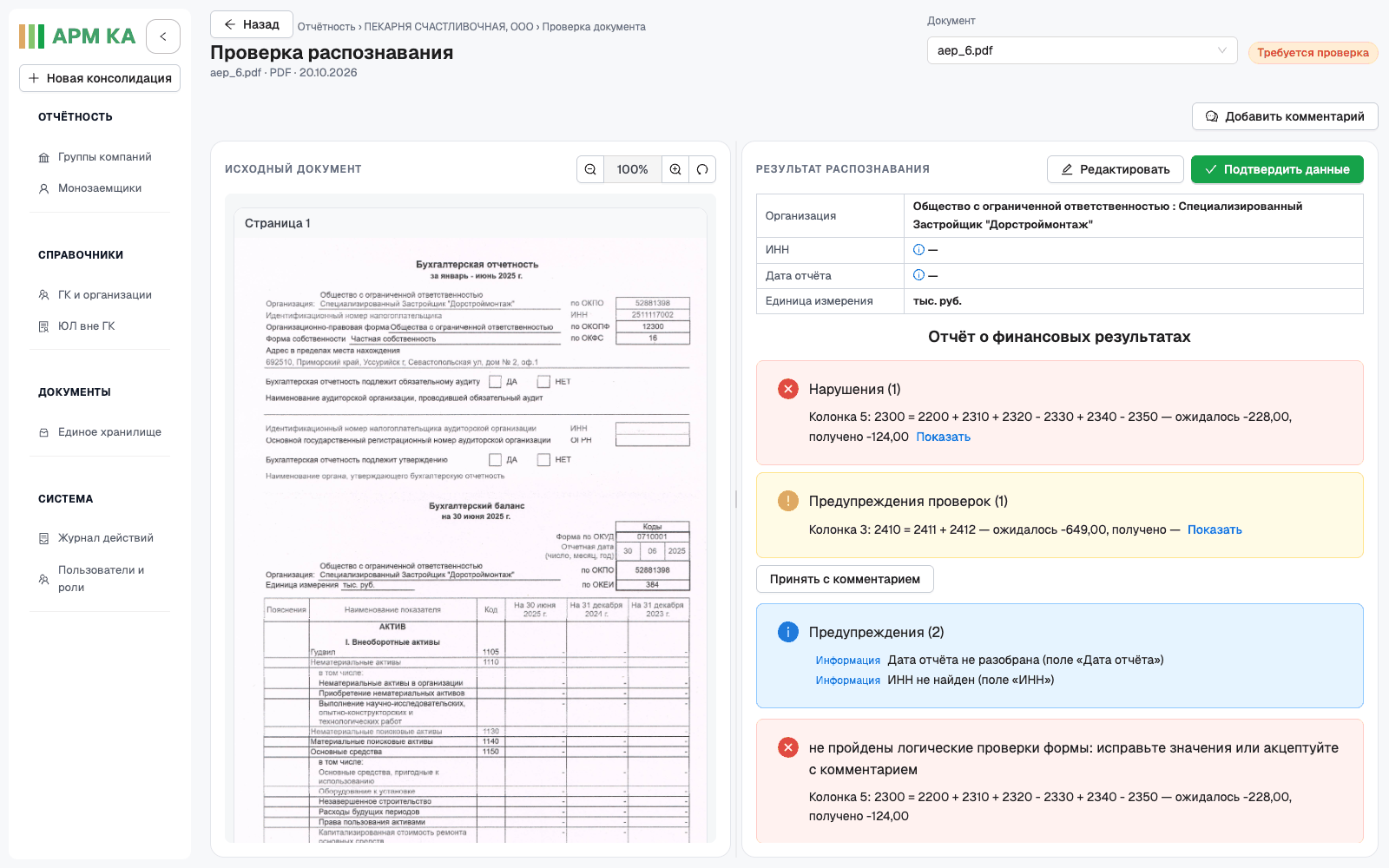Click the Требуется проверка status badge

(x=1313, y=53)
